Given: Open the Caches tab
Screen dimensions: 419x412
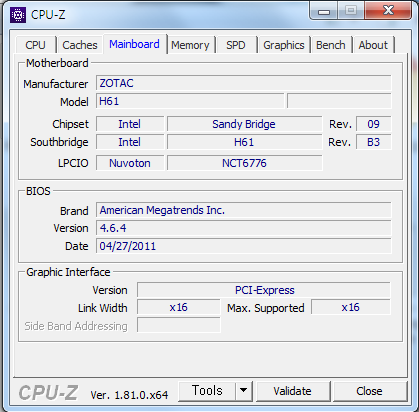Looking at the screenshot, I should click(x=80, y=45).
